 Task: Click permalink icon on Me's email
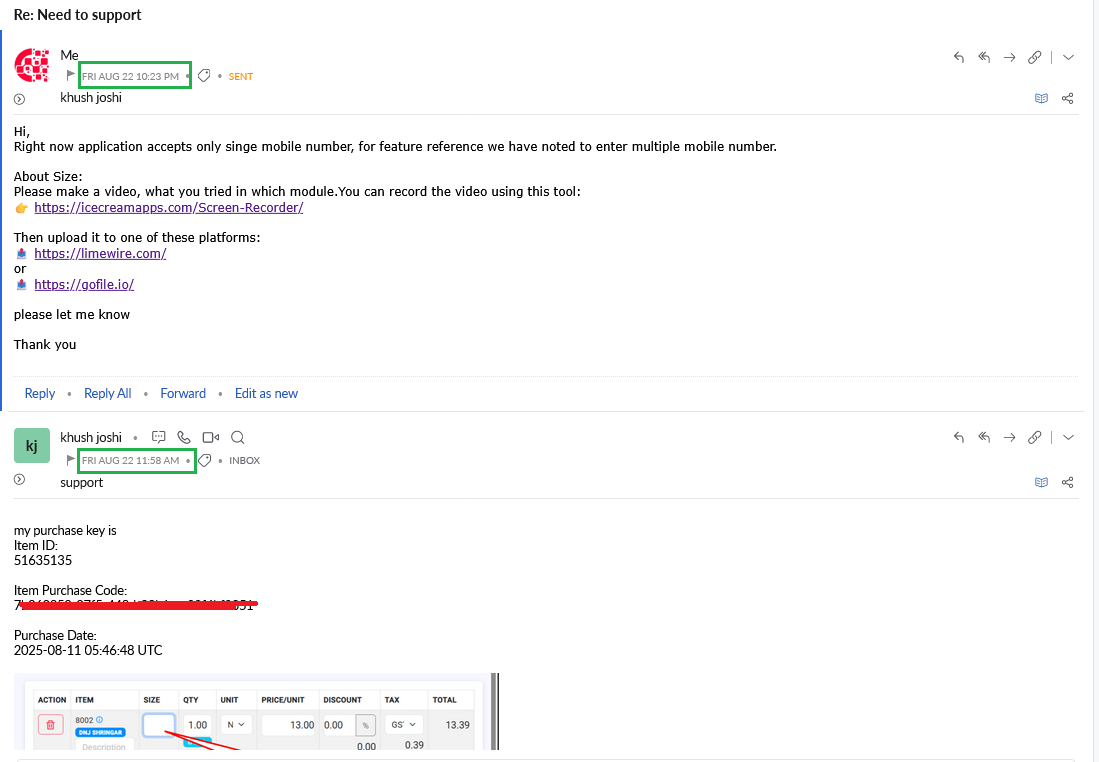pyautogui.click(x=1035, y=57)
